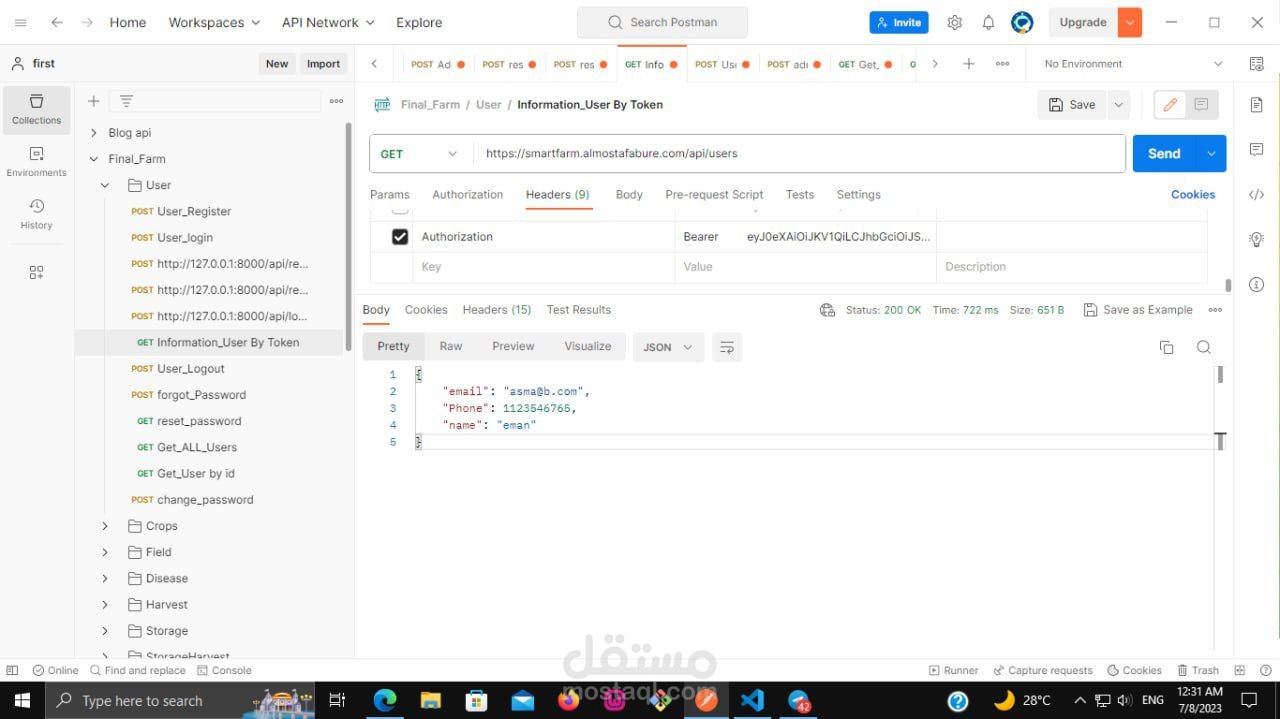
Task: Open the related info lightbulb icon
Action: pos(1256,240)
